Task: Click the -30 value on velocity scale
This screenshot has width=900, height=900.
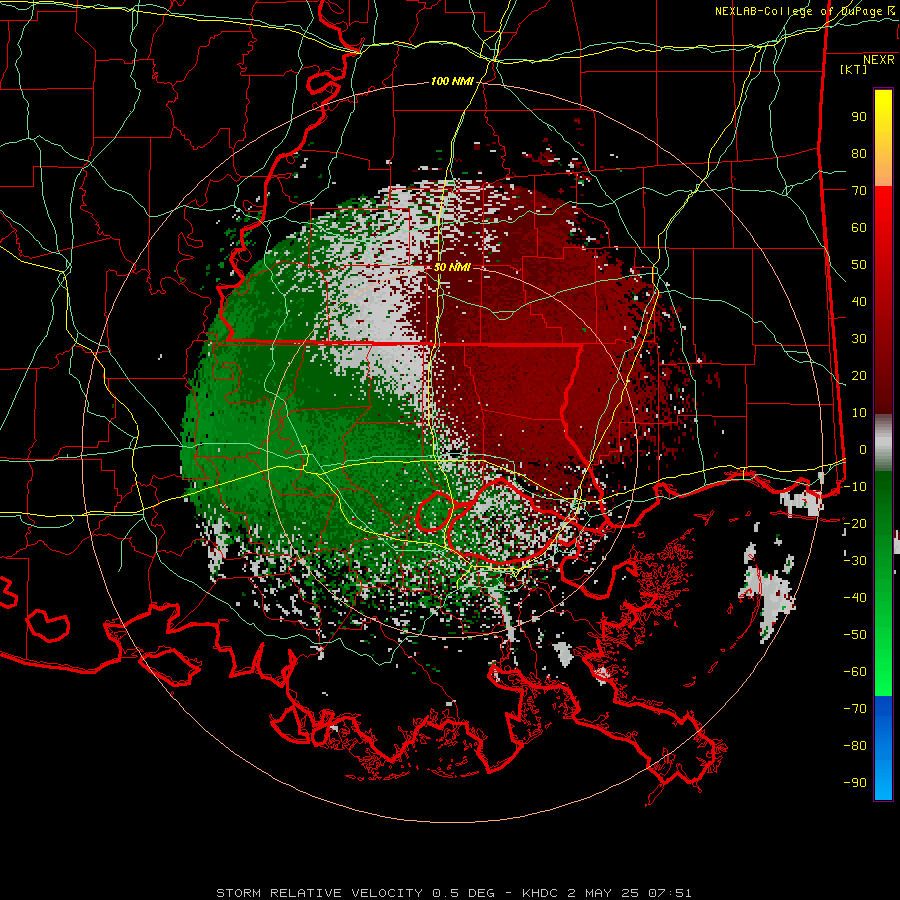Action: pyautogui.click(x=855, y=561)
